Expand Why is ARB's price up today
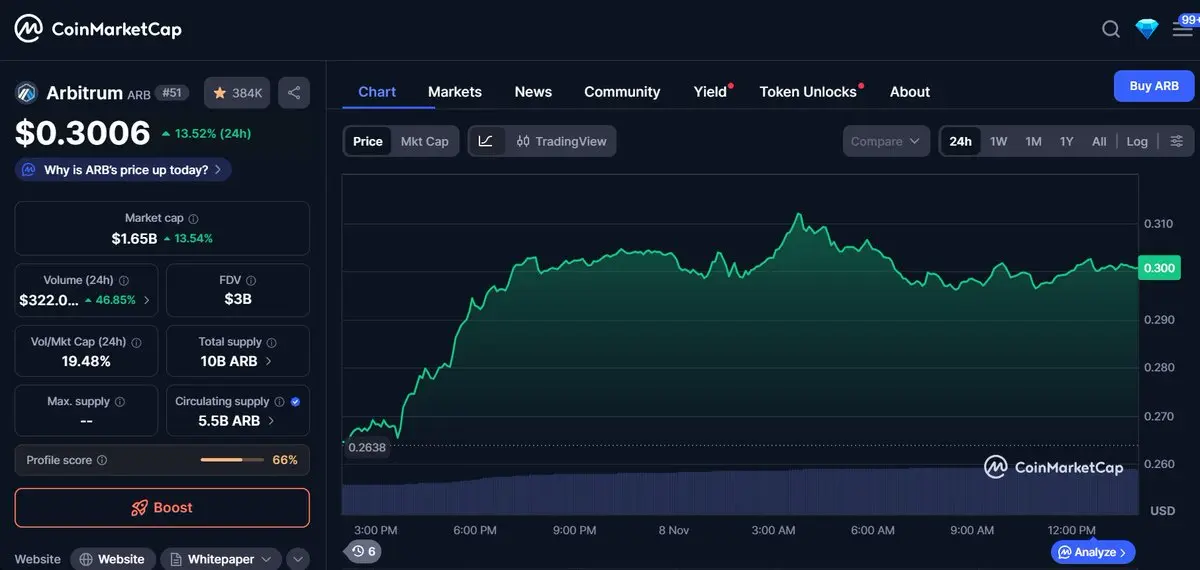 tap(124, 170)
